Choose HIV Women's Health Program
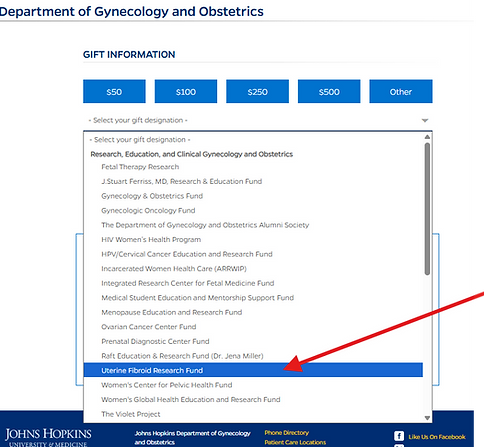The height and width of the screenshot is (447, 484). pyautogui.click(x=253, y=240)
